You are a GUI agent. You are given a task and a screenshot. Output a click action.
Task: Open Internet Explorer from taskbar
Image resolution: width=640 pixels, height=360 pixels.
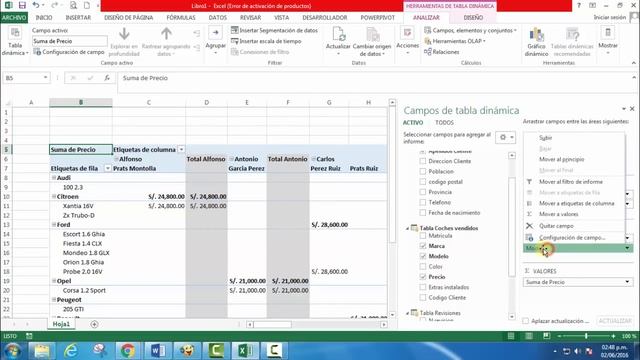71,351
